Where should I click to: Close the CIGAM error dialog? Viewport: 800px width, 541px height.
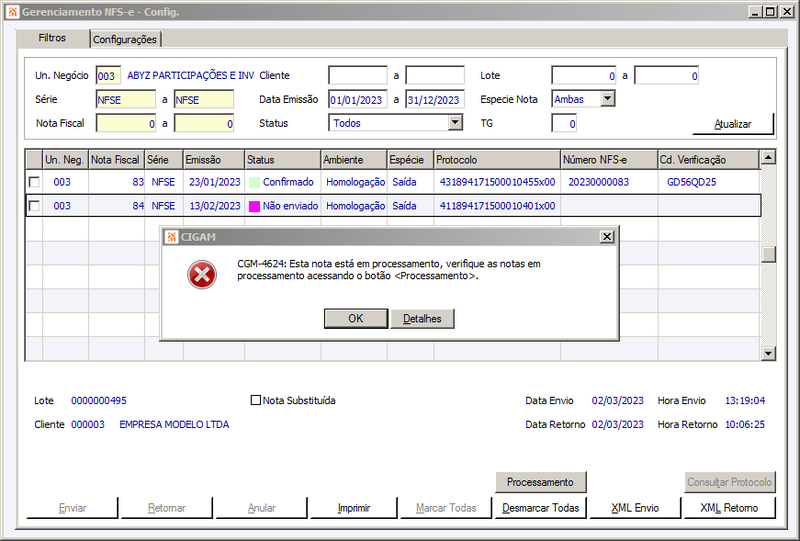coord(607,236)
